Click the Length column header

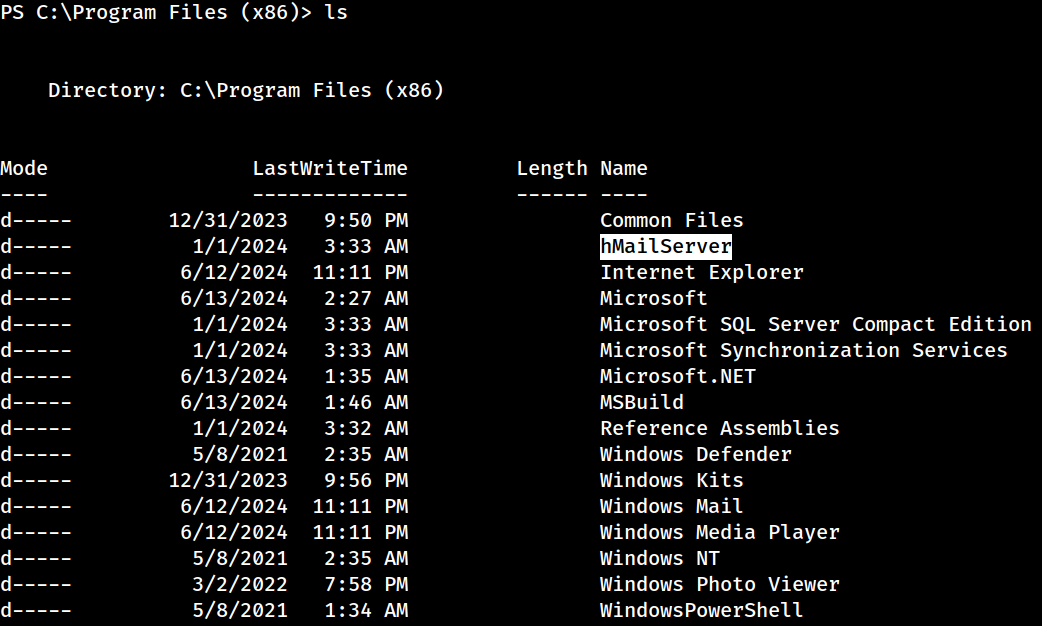552,169
